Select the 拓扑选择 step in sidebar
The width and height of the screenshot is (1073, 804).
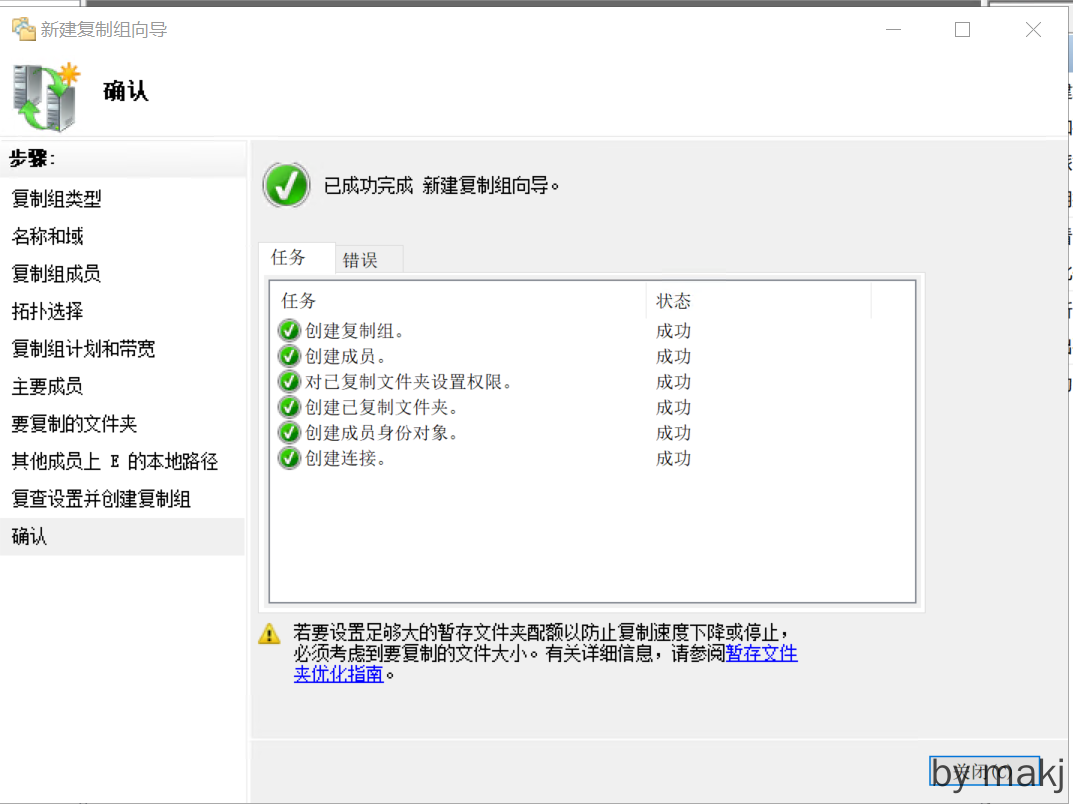(47, 311)
